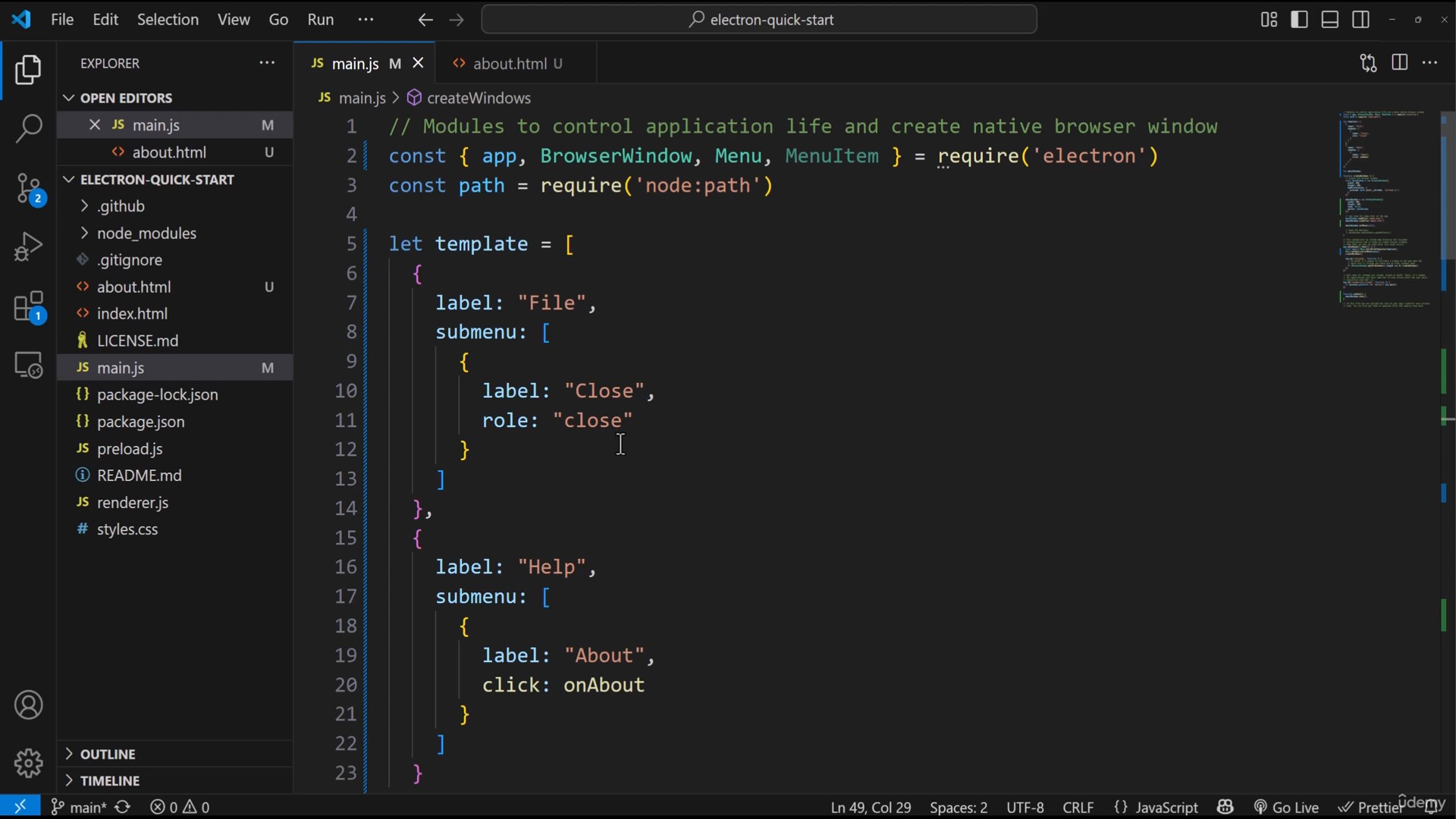Toggle Primary Side Bar visibility
This screenshot has width=1456, height=819.
(1299, 20)
